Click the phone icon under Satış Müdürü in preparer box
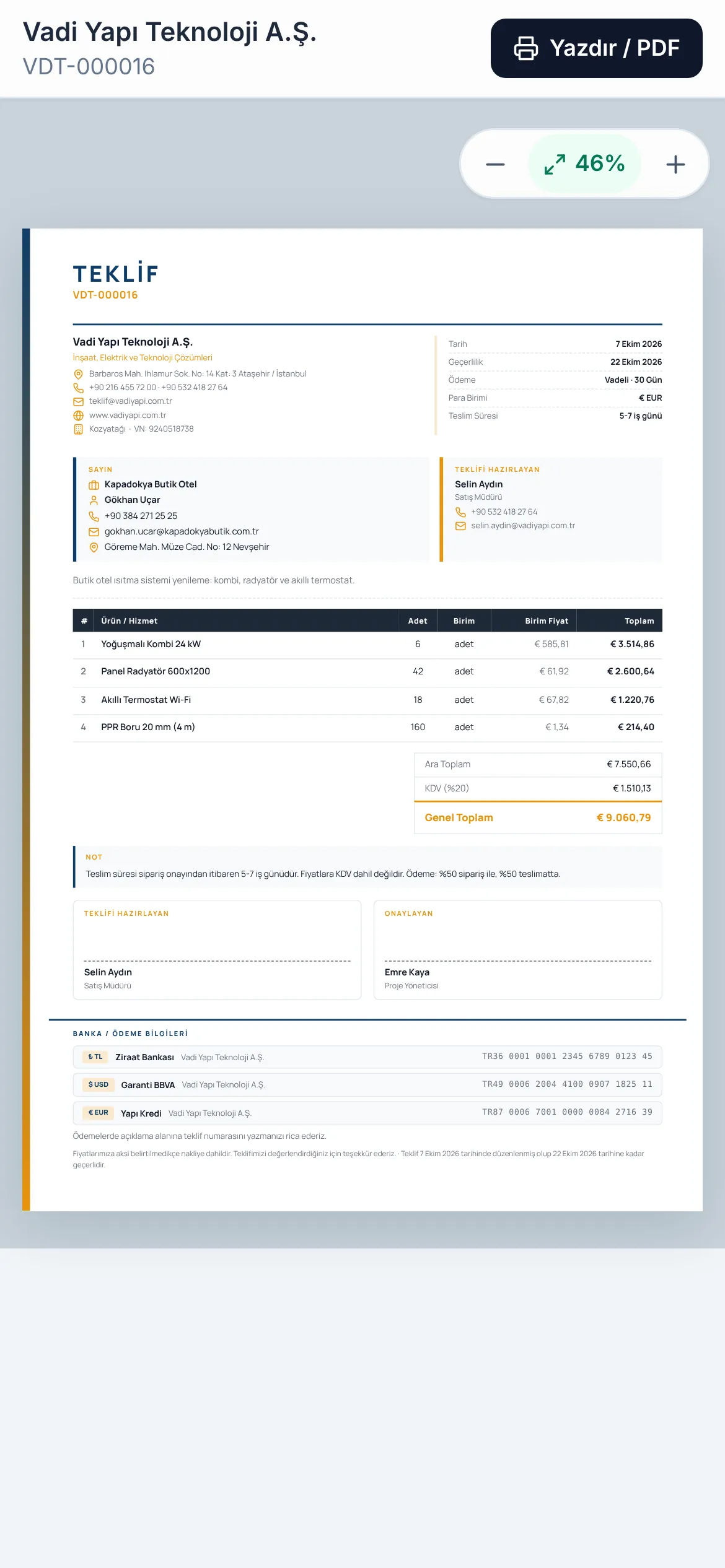 [460, 512]
